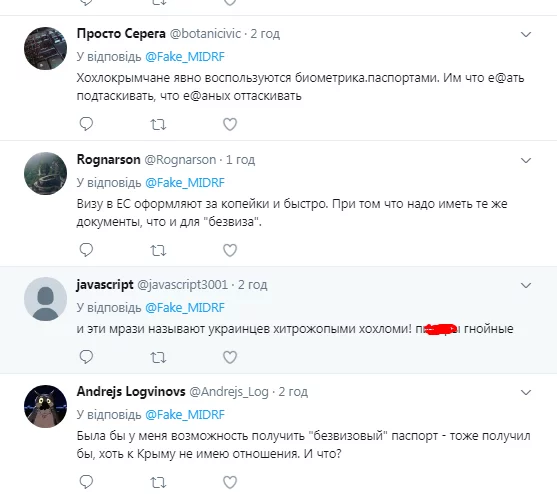The image size is (557, 494).
Task: Retweet the javascript3001 tweet
Action: coord(158,358)
